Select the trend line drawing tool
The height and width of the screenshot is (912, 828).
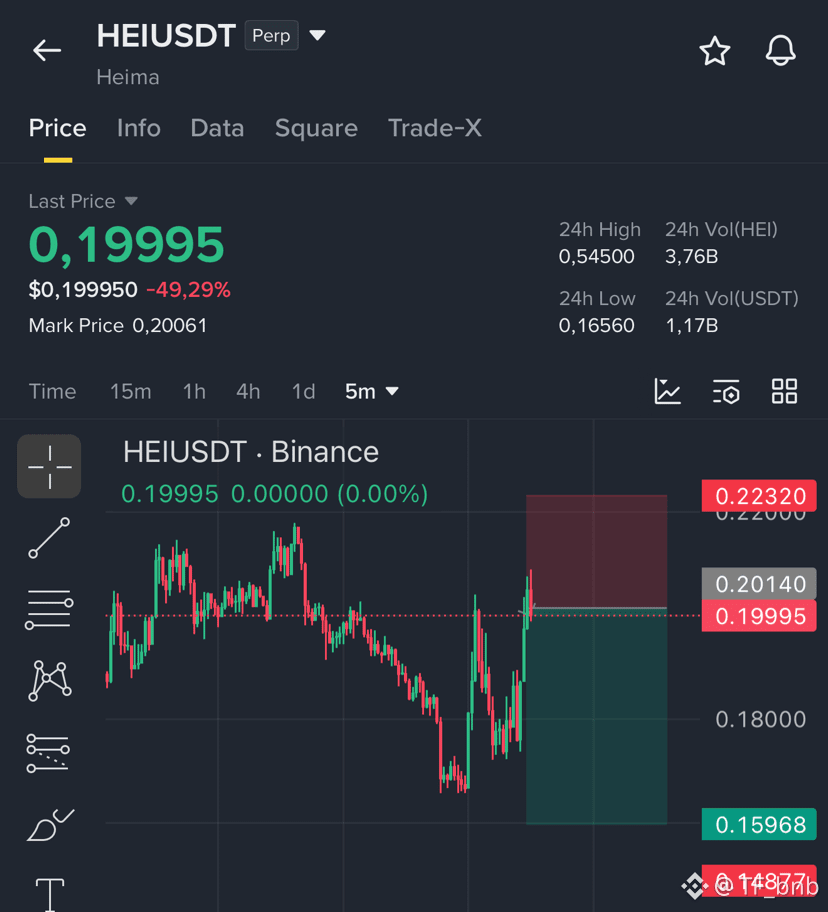click(49, 538)
